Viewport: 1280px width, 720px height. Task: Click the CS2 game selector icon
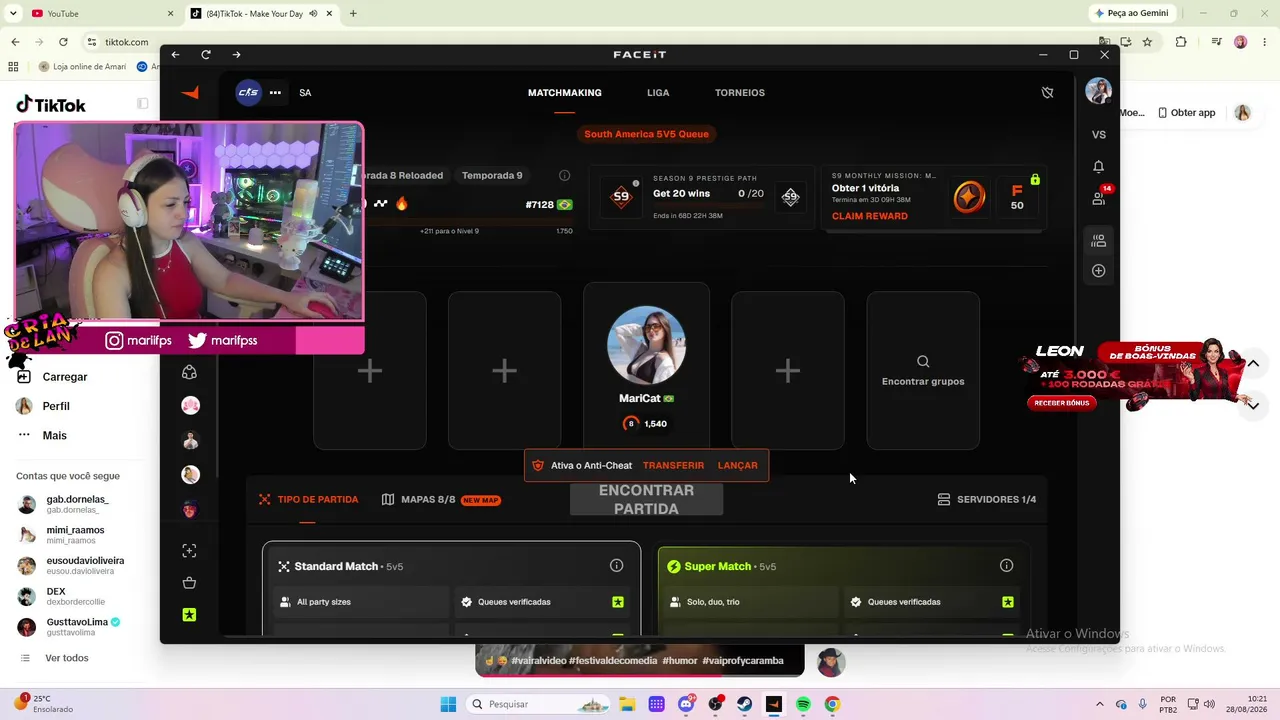click(248, 93)
